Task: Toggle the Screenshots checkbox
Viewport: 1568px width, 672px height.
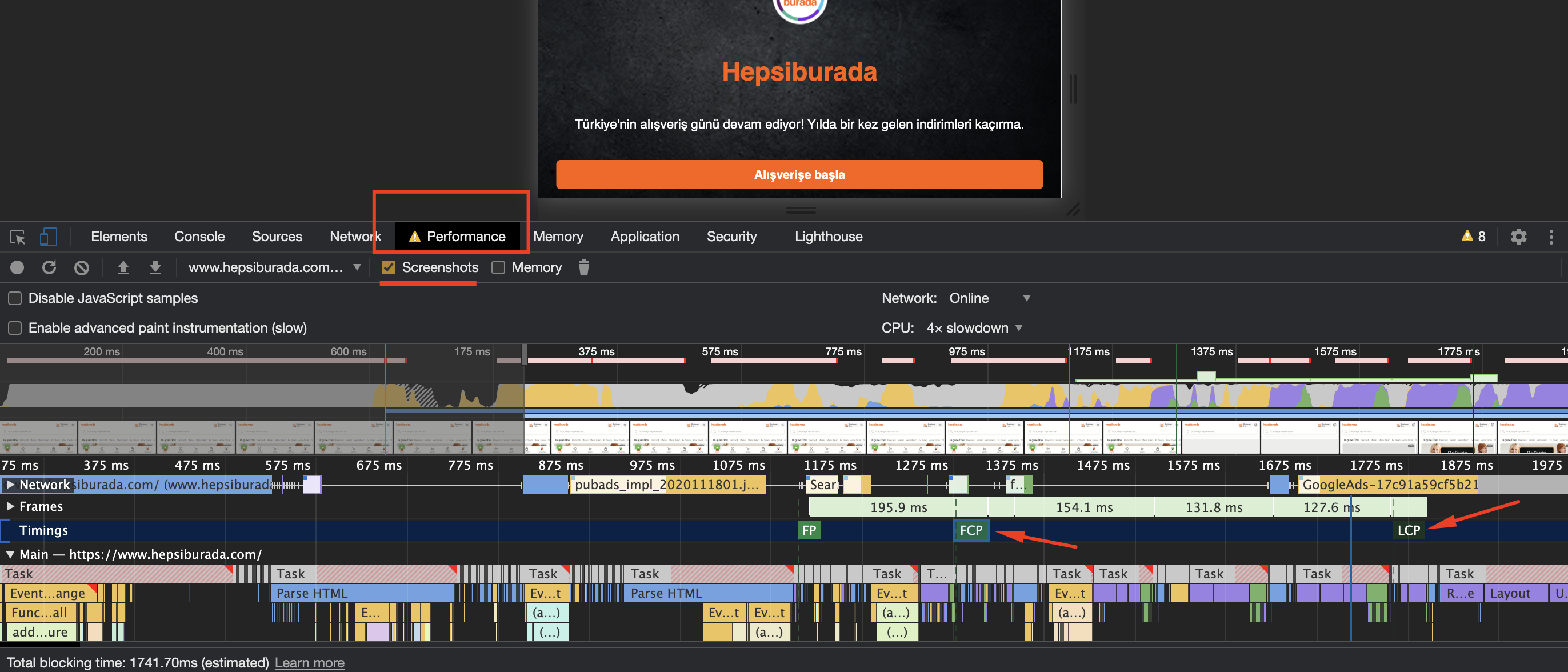Action: 389,268
